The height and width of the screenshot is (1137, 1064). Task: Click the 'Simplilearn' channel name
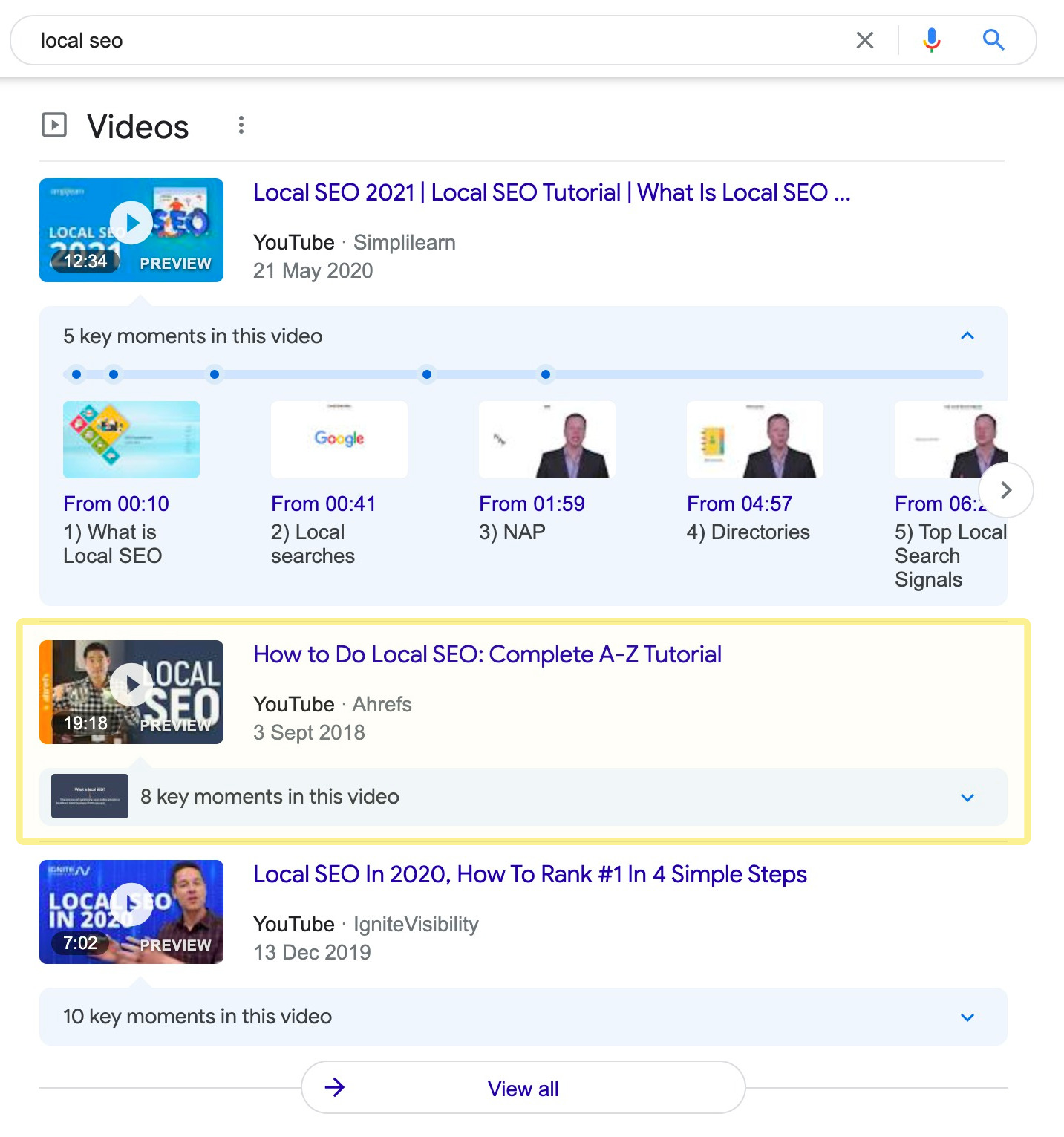(405, 242)
